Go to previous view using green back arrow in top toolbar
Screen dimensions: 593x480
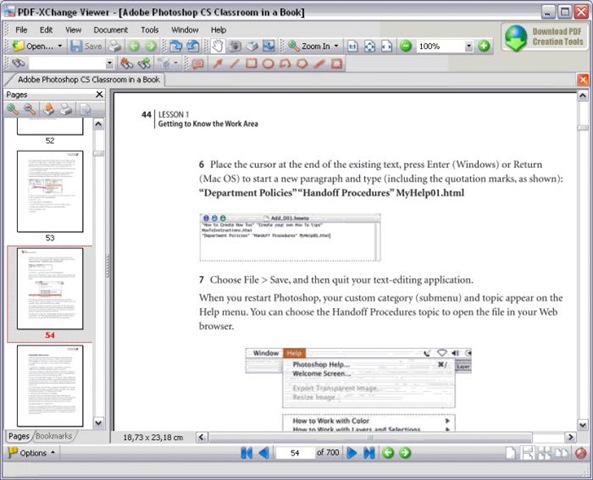tap(134, 46)
